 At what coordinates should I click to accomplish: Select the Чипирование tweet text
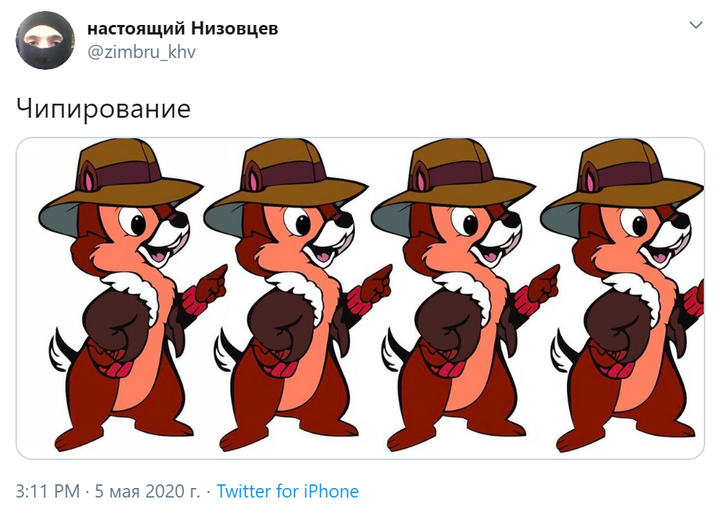(103, 109)
